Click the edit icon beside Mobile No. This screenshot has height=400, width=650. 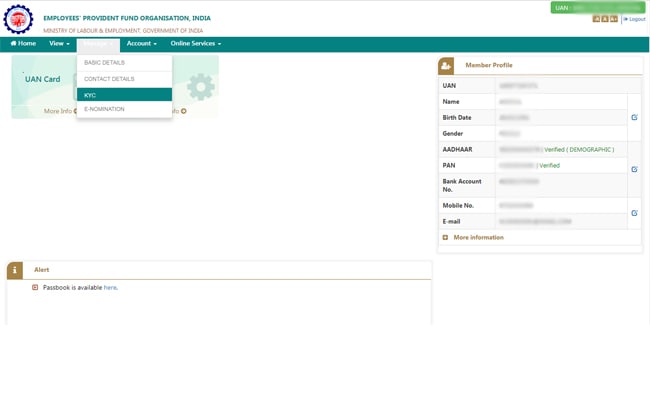[634, 213]
